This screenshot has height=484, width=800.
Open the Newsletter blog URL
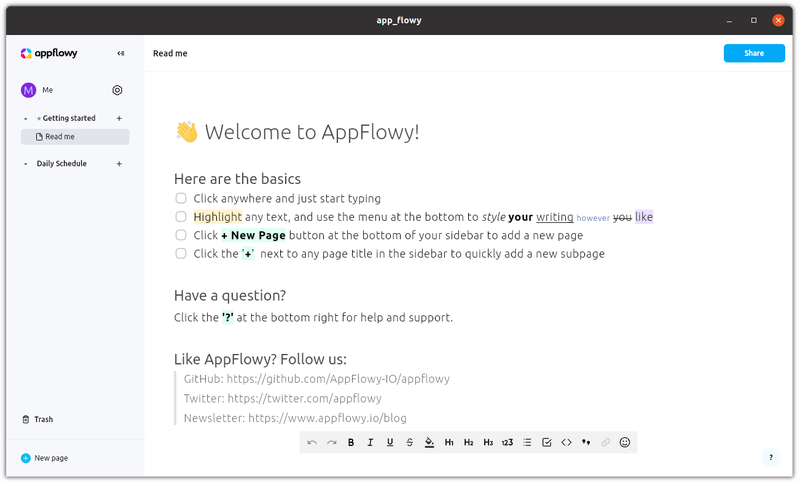pyautogui.click(x=328, y=418)
